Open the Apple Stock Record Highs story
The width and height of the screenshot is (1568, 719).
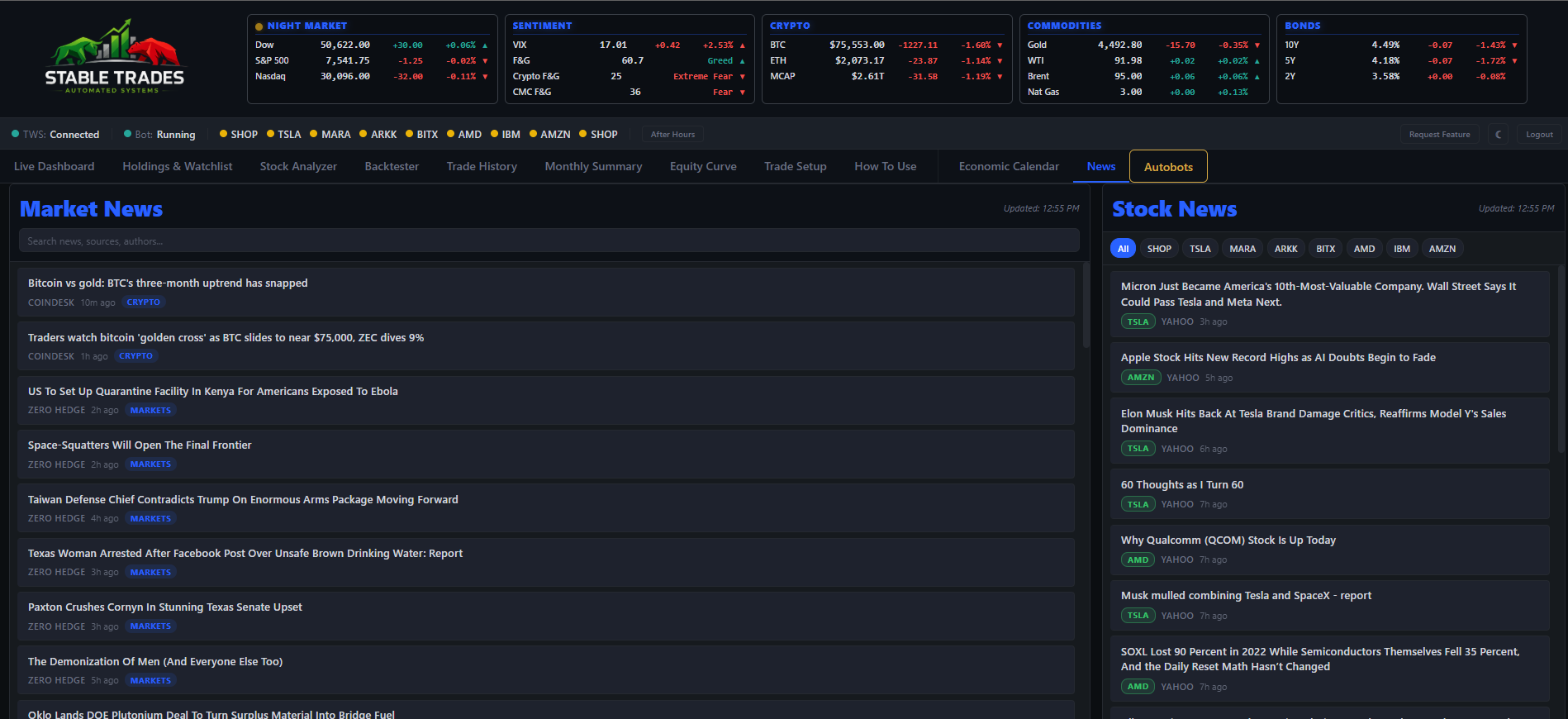pos(1329,367)
